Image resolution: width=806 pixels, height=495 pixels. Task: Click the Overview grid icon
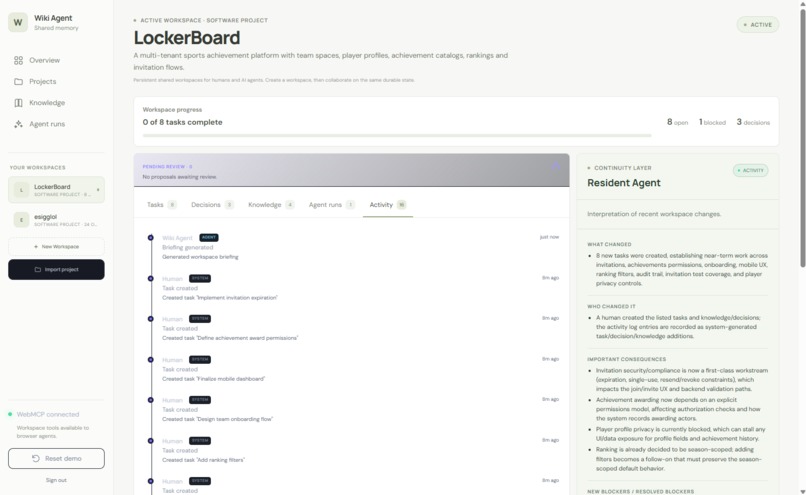click(x=19, y=60)
